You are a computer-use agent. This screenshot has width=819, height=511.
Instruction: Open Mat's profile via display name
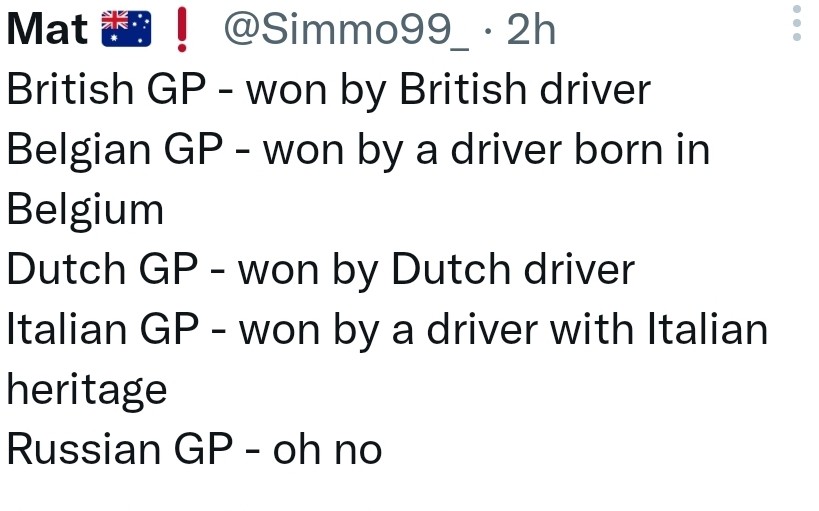[47, 30]
